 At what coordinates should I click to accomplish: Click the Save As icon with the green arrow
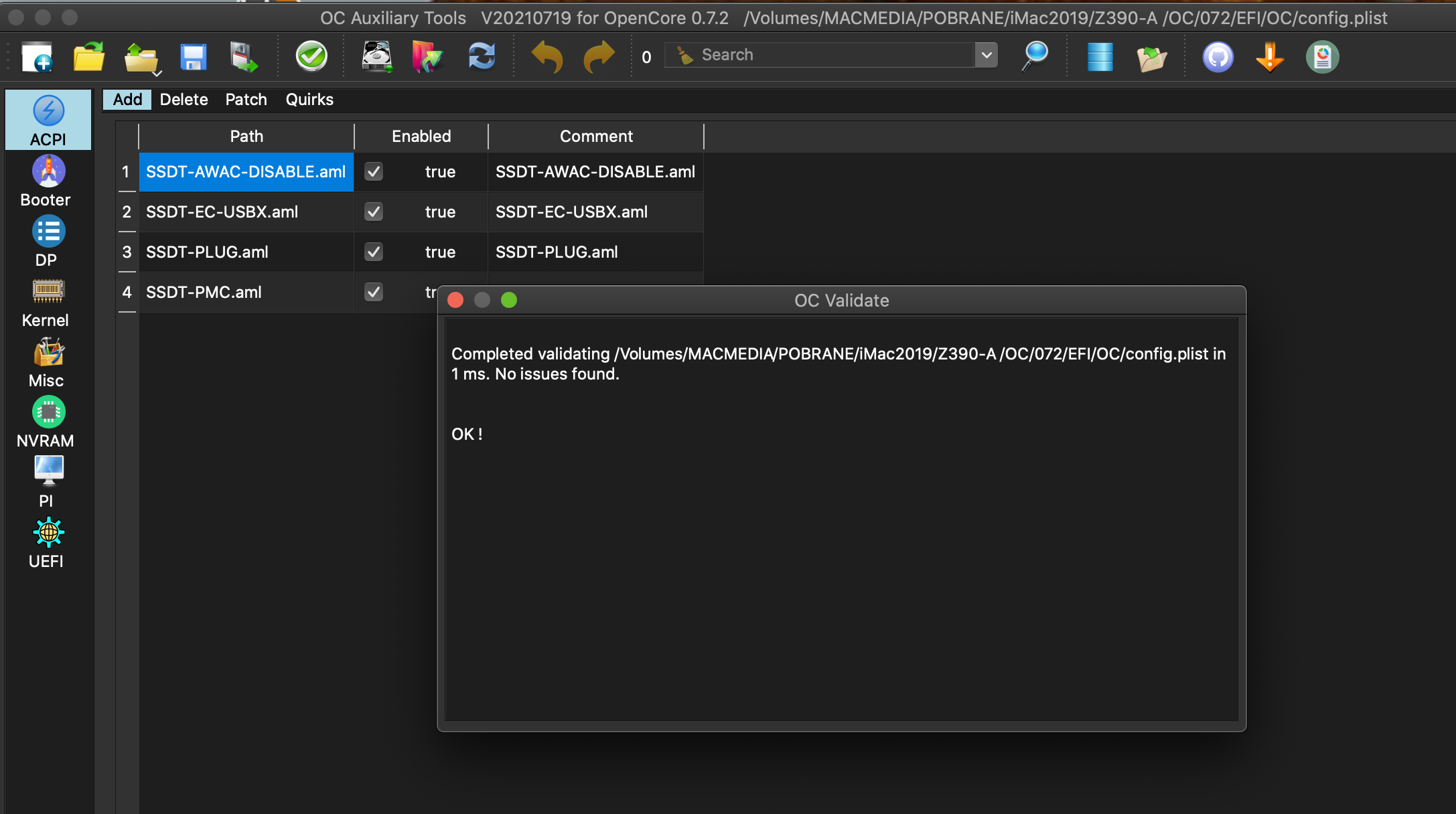pyautogui.click(x=244, y=58)
